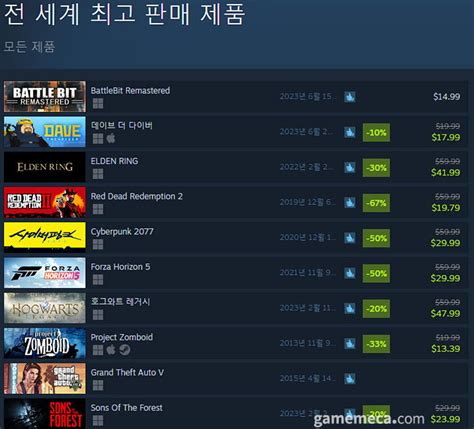Open the BattleBit Remastered capsule image
The height and width of the screenshot is (429, 474).
pyautogui.click(x=45, y=96)
